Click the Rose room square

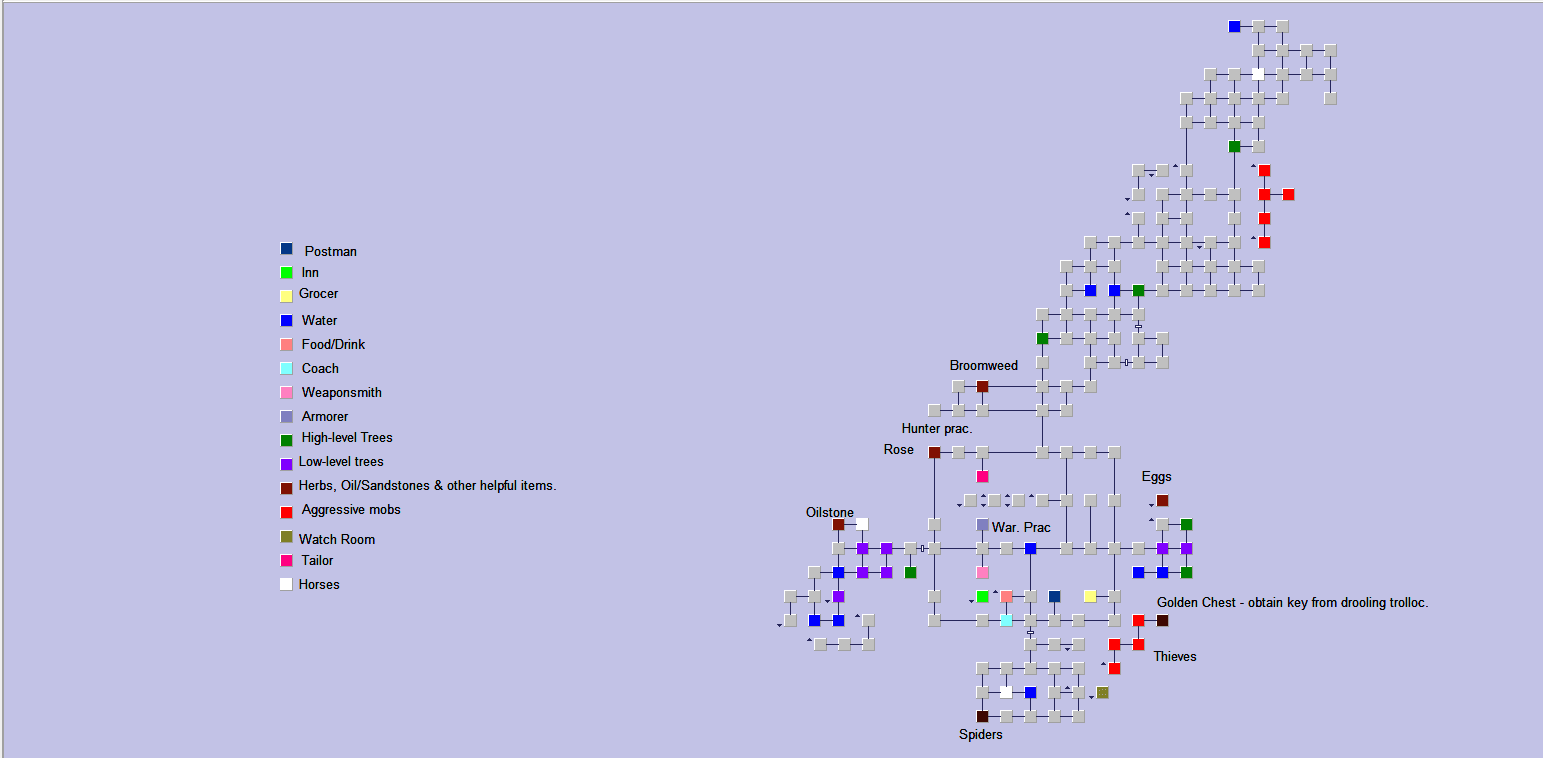click(935, 452)
